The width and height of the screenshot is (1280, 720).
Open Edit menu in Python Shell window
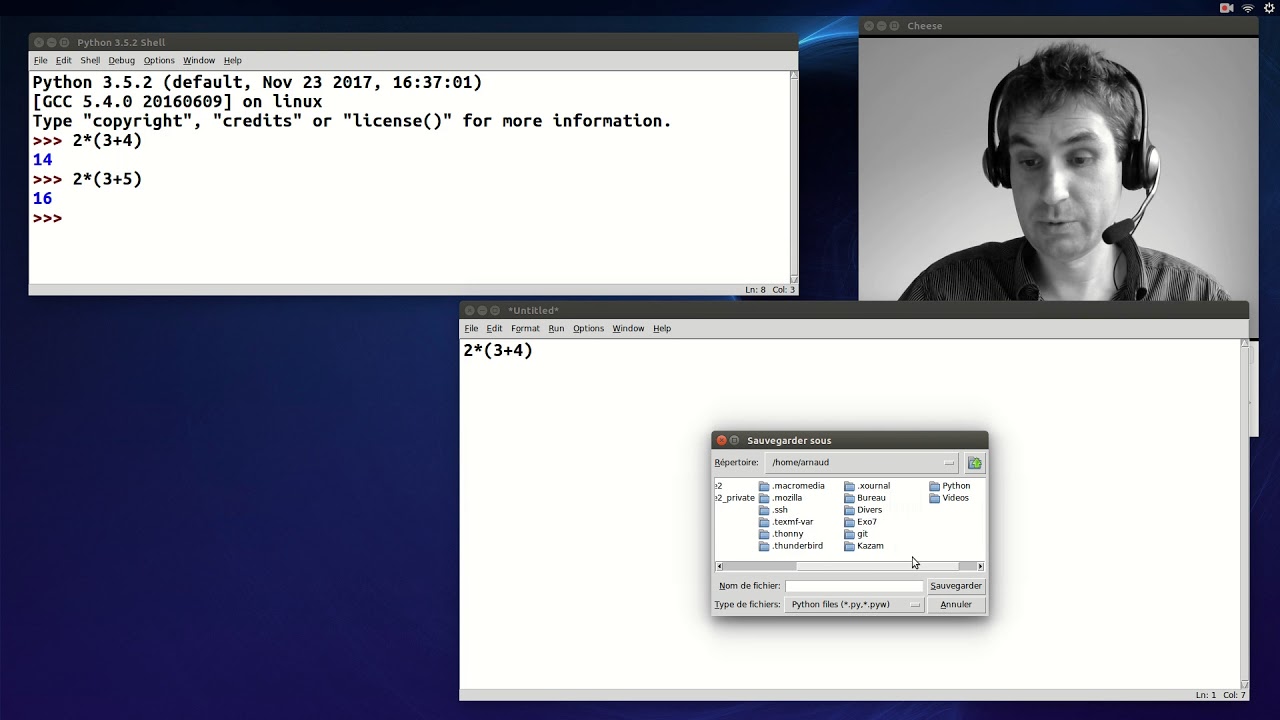[x=63, y=61]
